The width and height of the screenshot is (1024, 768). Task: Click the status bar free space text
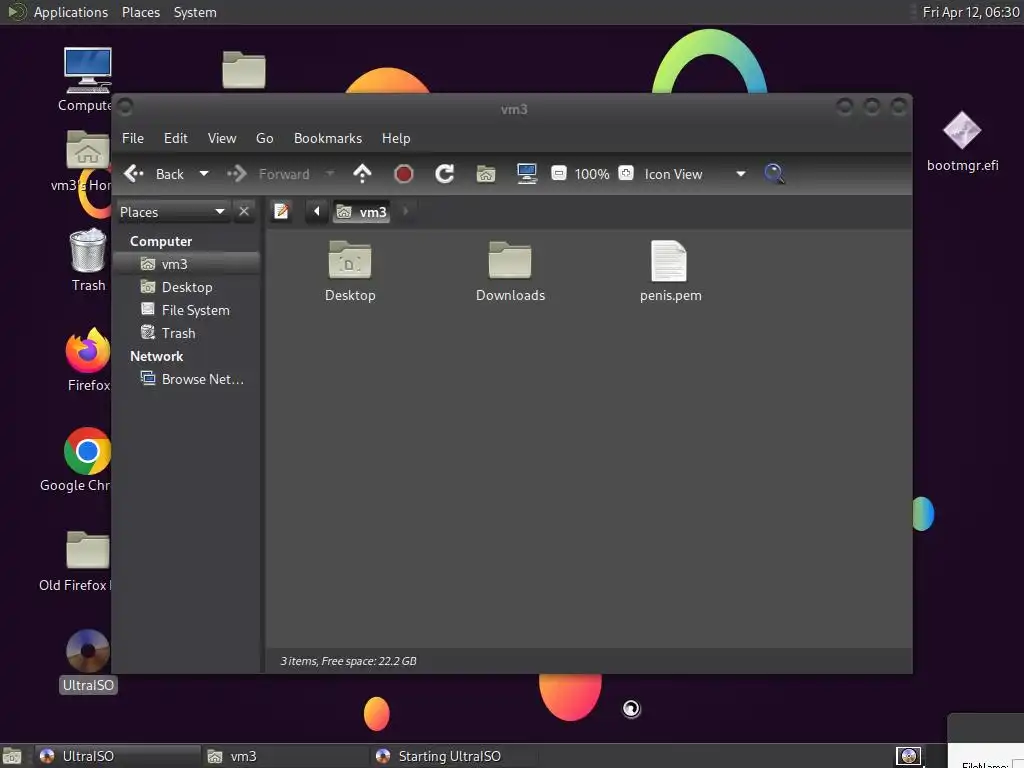click(348, 661)
